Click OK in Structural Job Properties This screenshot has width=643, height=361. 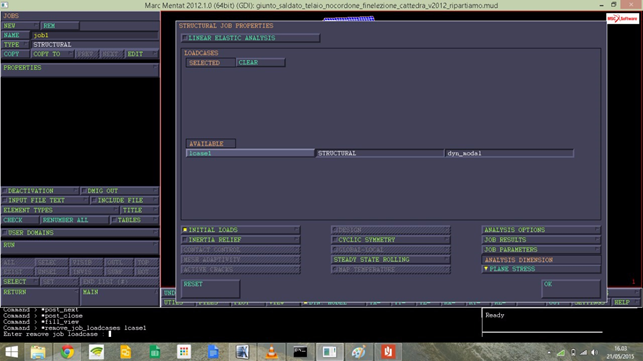[571, 289]
